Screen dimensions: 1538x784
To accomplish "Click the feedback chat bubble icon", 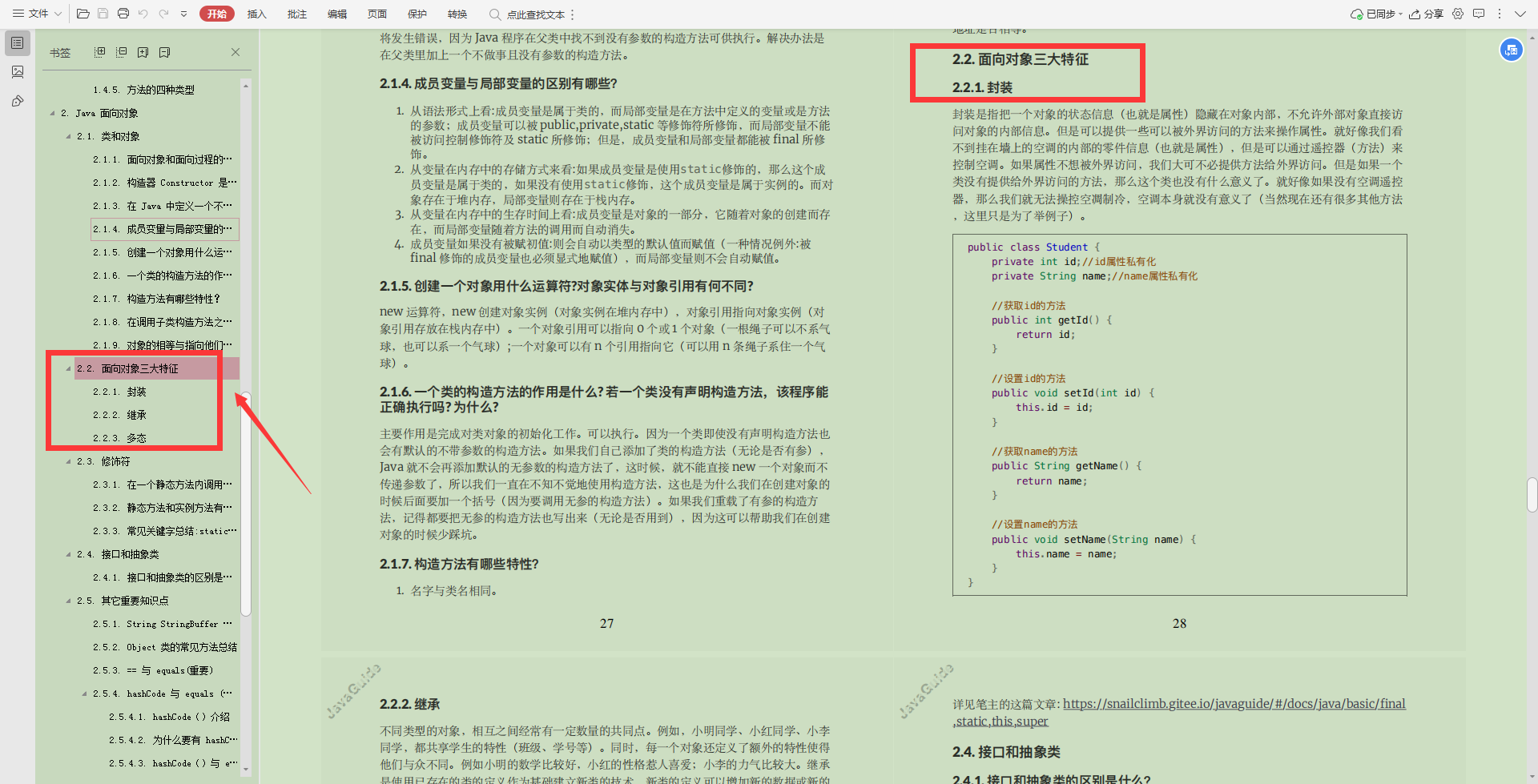I will (1479, 14).
